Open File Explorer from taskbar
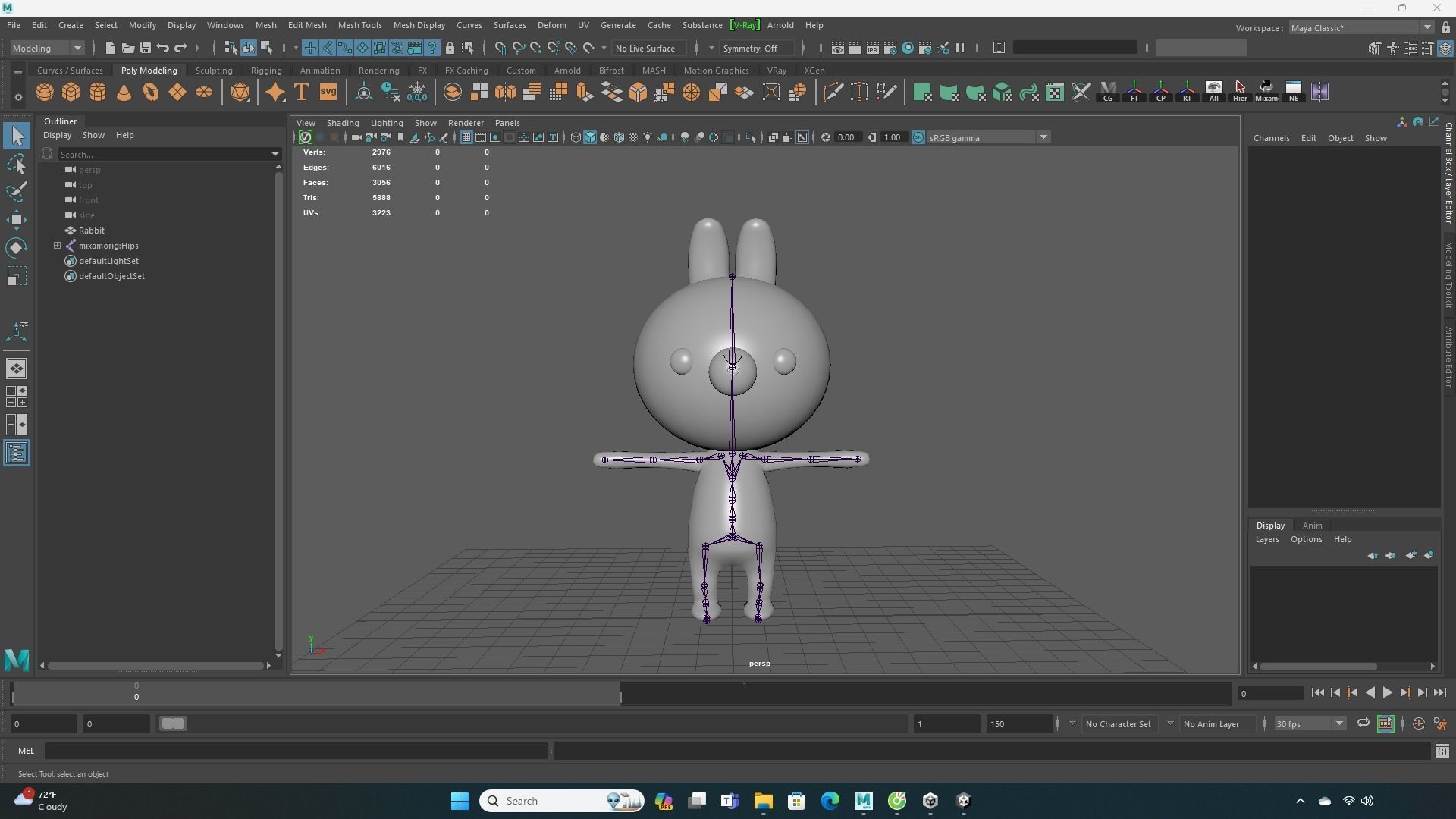 pos(763,801)
